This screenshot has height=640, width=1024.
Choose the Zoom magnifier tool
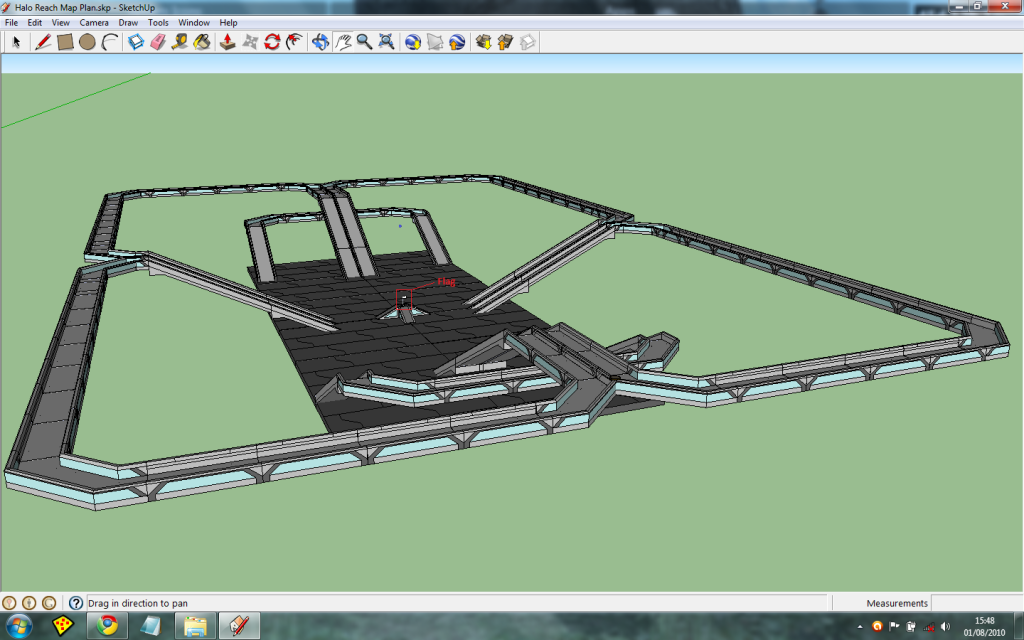point(364,42)
